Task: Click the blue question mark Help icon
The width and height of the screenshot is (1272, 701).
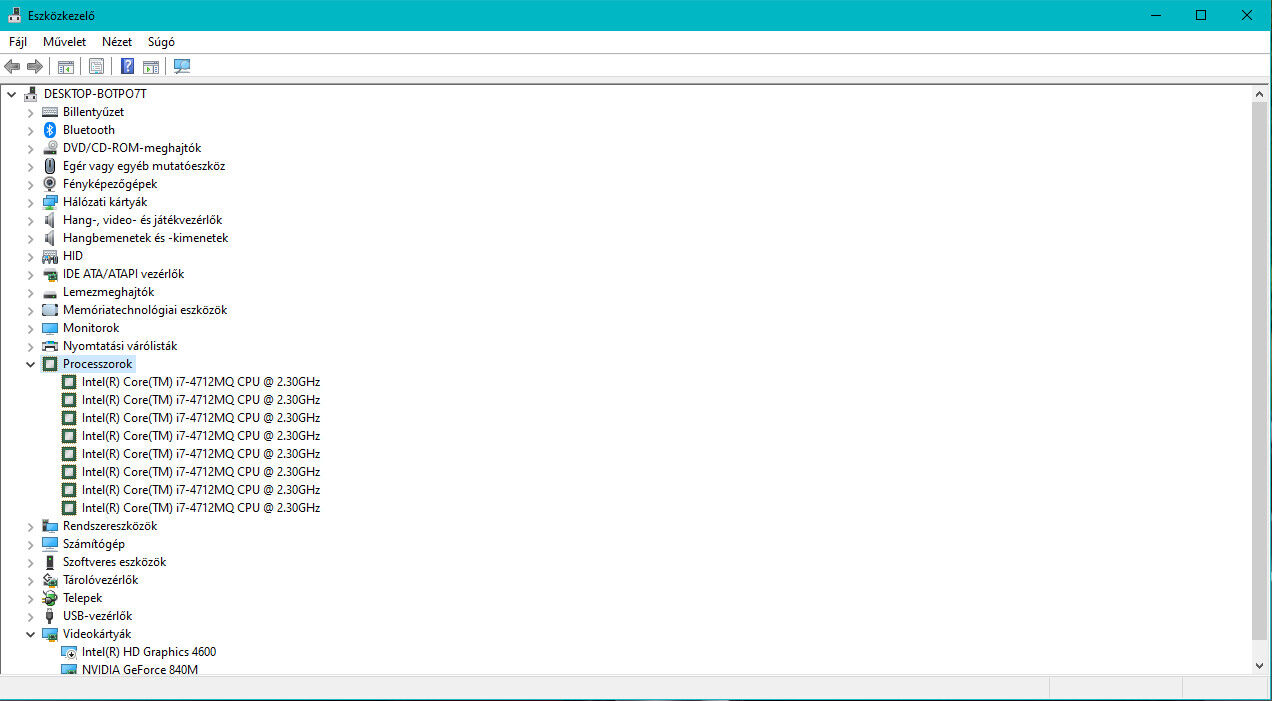Action: click(127, 67)
